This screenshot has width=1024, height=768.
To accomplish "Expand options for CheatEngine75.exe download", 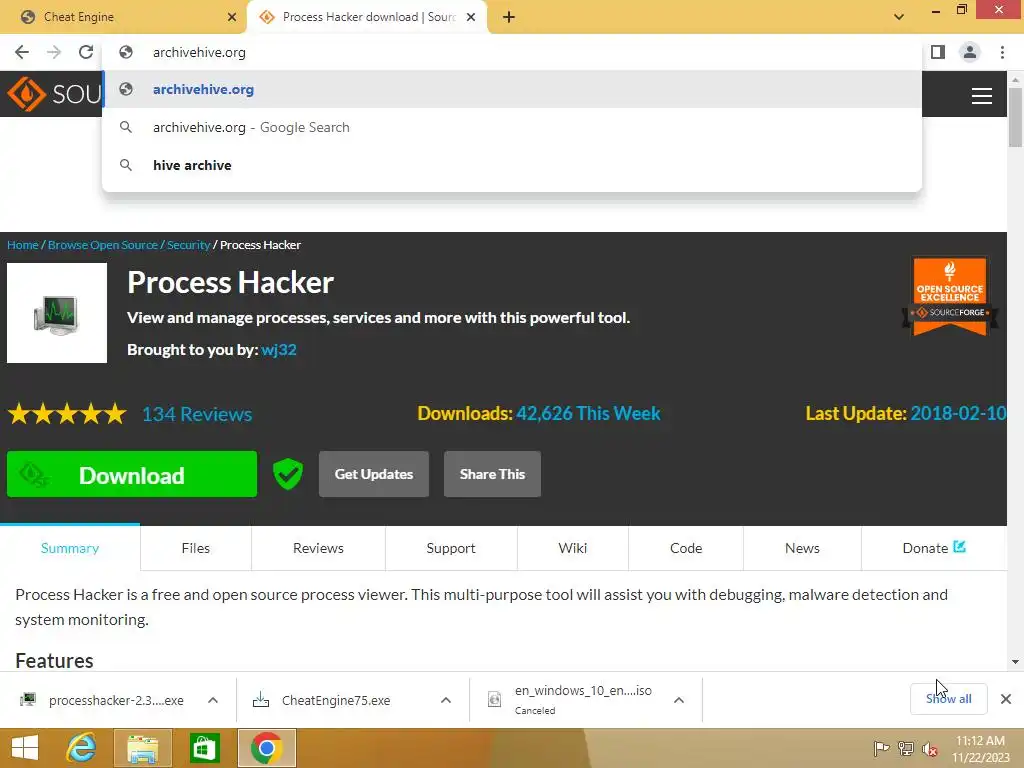I will click(446, 700).
